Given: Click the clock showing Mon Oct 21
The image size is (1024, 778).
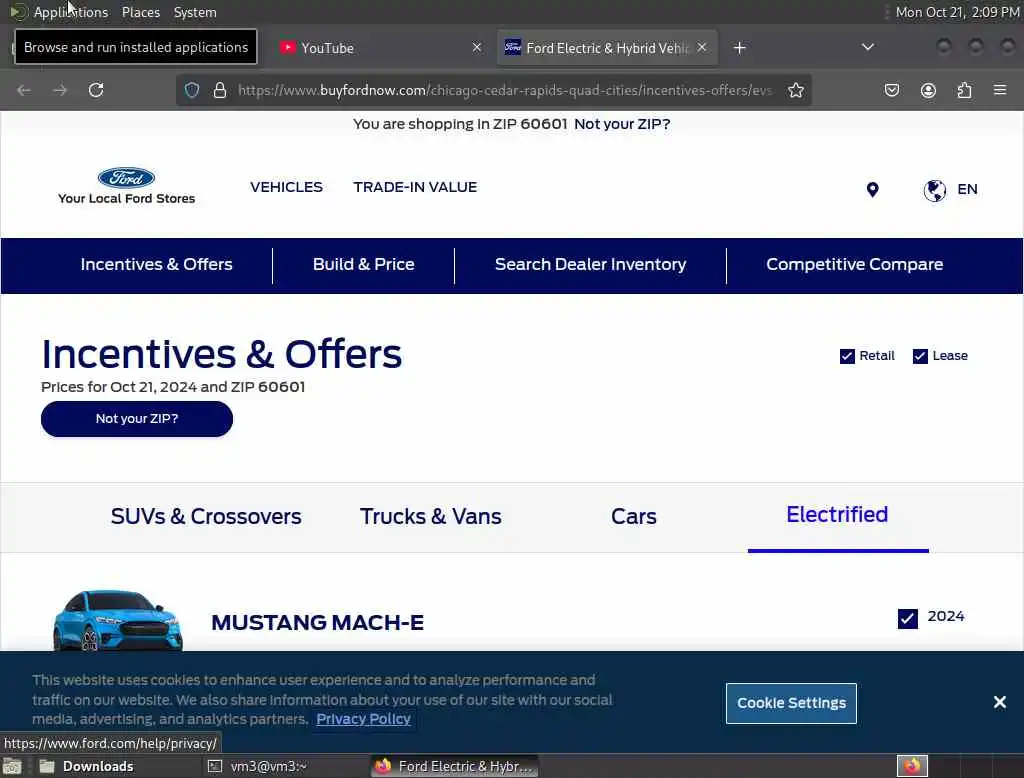Looking at the screenshot, I should pyautogui.click(x=957, y=12).
